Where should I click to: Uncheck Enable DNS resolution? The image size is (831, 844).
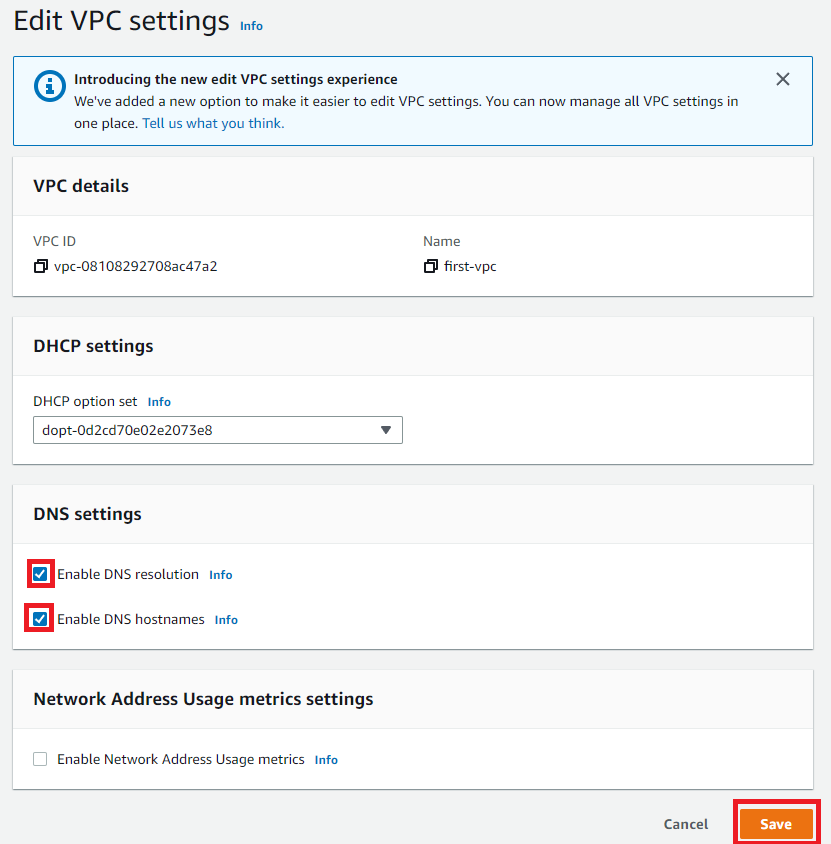(40, 574)
